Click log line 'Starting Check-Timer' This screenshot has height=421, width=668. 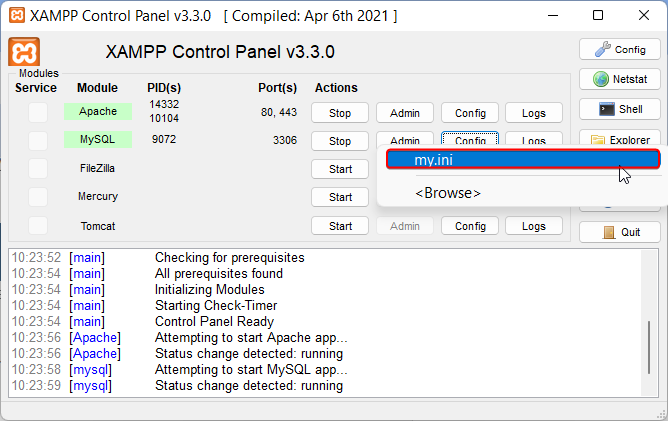click(x=216, y=305)
